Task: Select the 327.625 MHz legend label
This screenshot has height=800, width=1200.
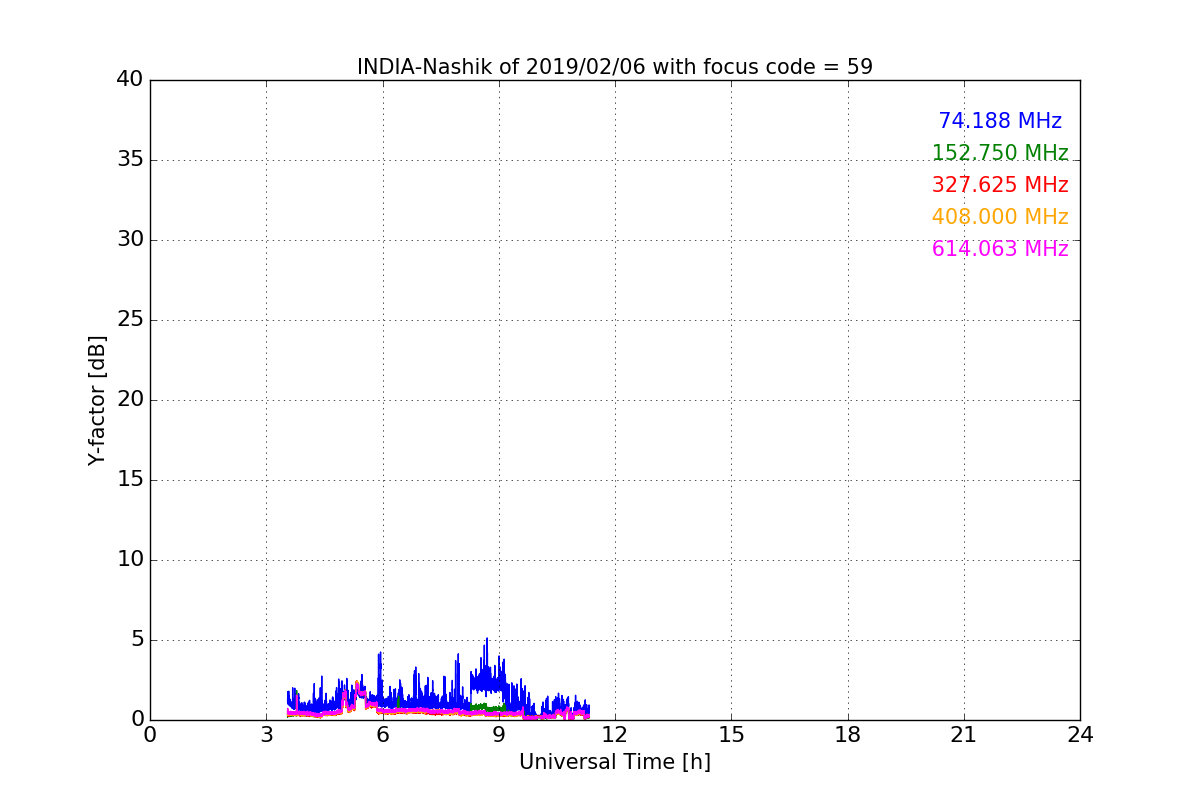Action: [x=1000, y=185]
